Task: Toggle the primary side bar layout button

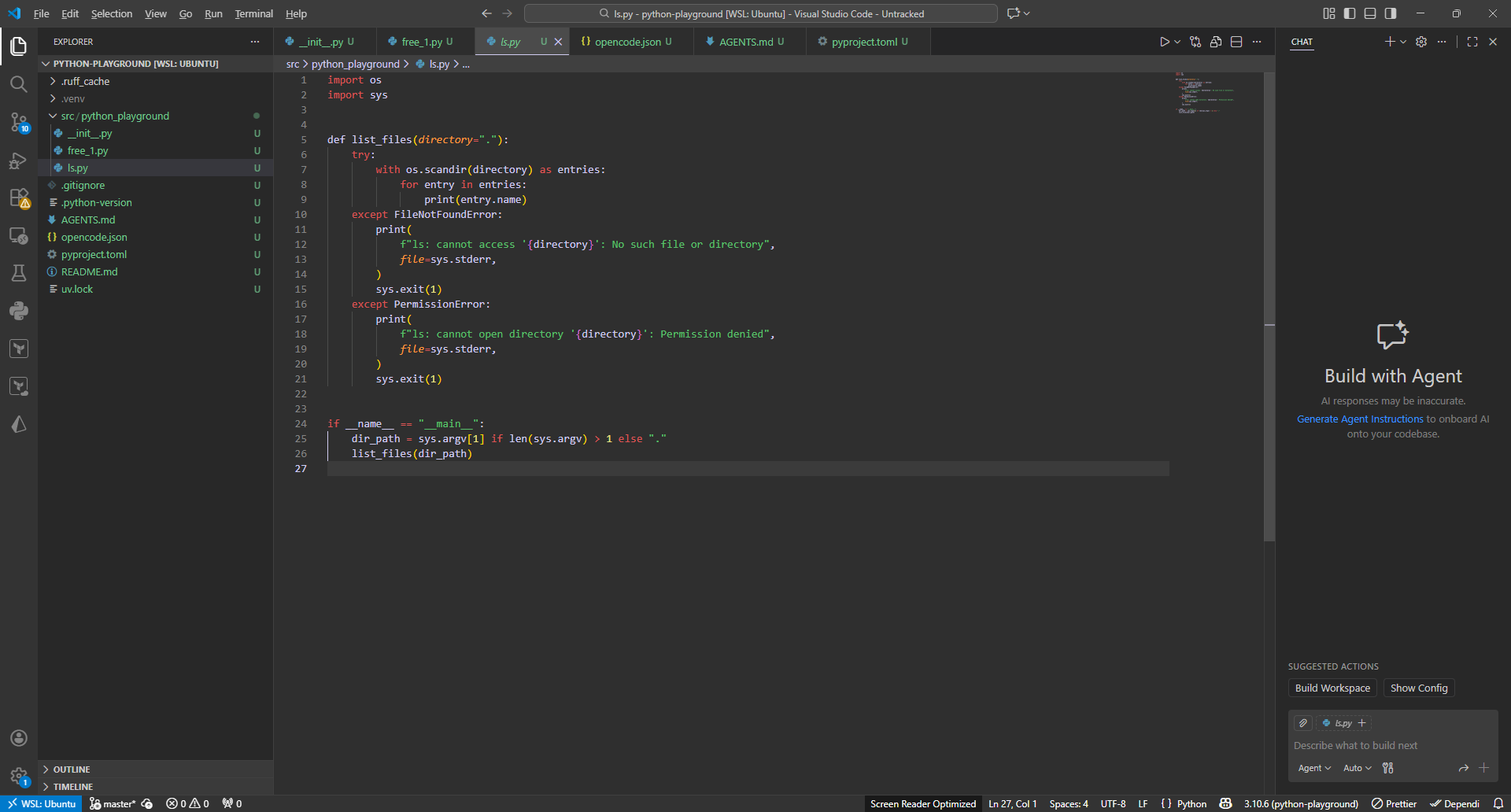Action: (x=1350, y=13)
